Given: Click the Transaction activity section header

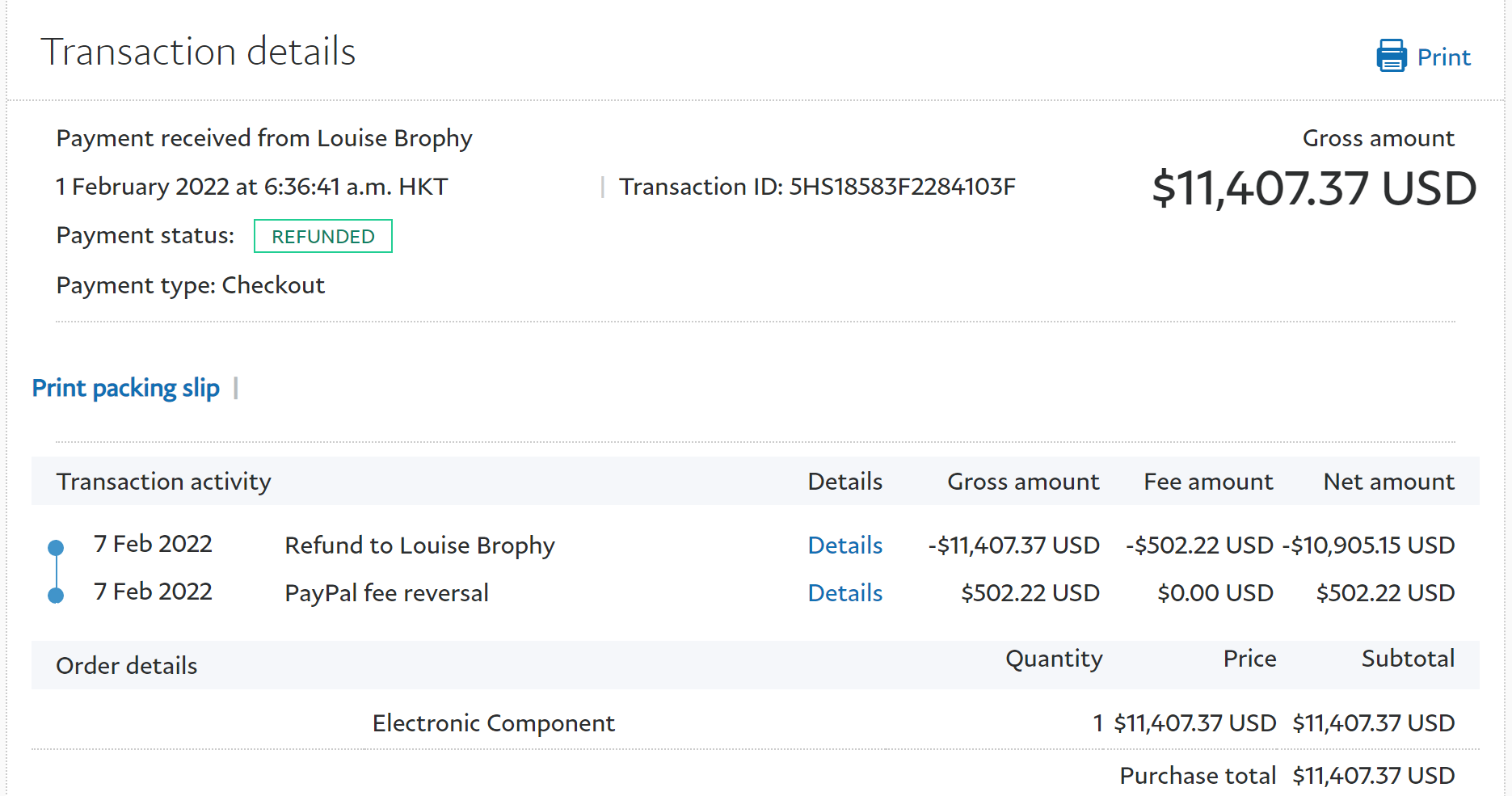Looking at the screenshot, I should [x=163, y=482].
